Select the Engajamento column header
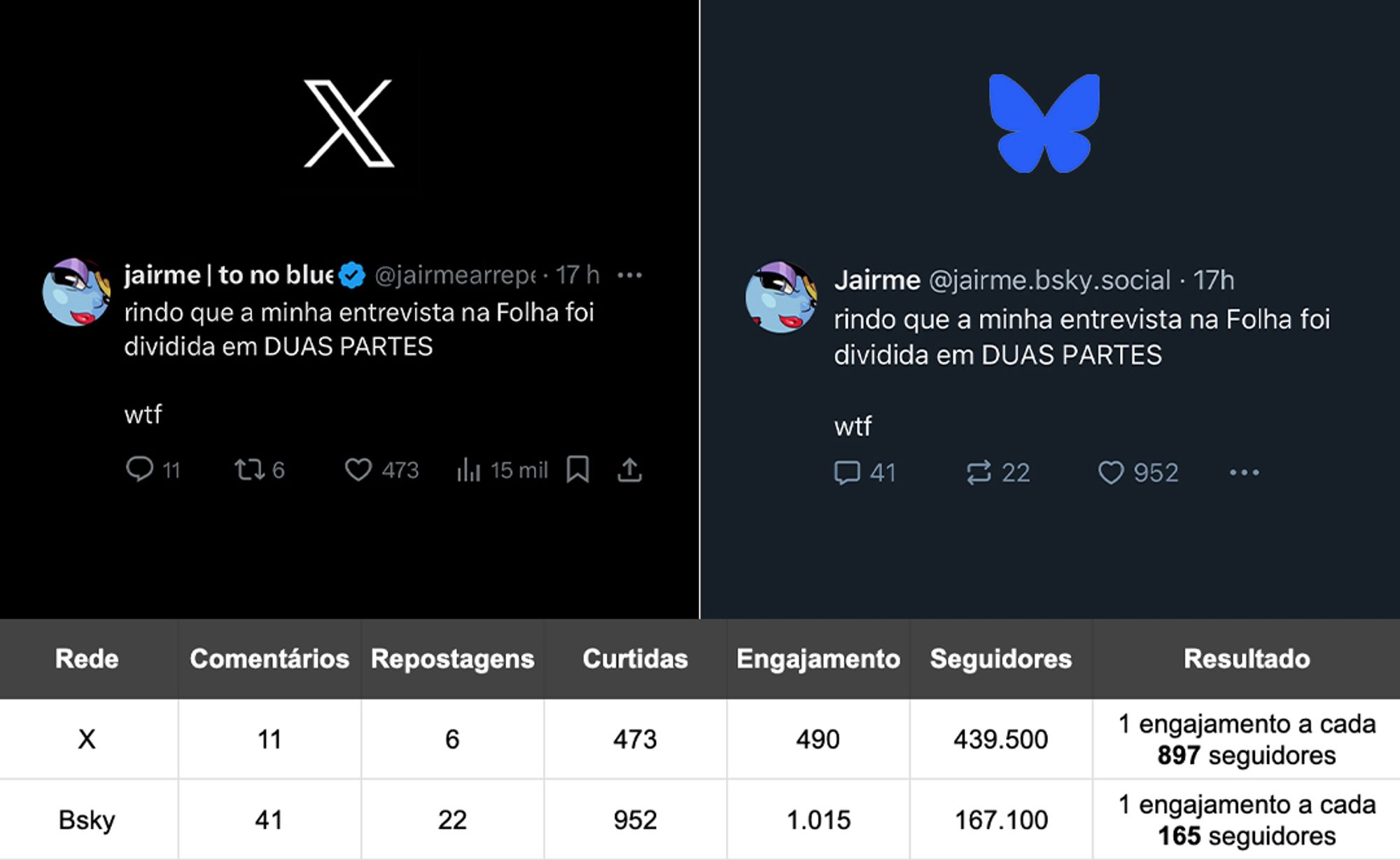This screenshot has width=1400, height=860. [x=818, y=659]
